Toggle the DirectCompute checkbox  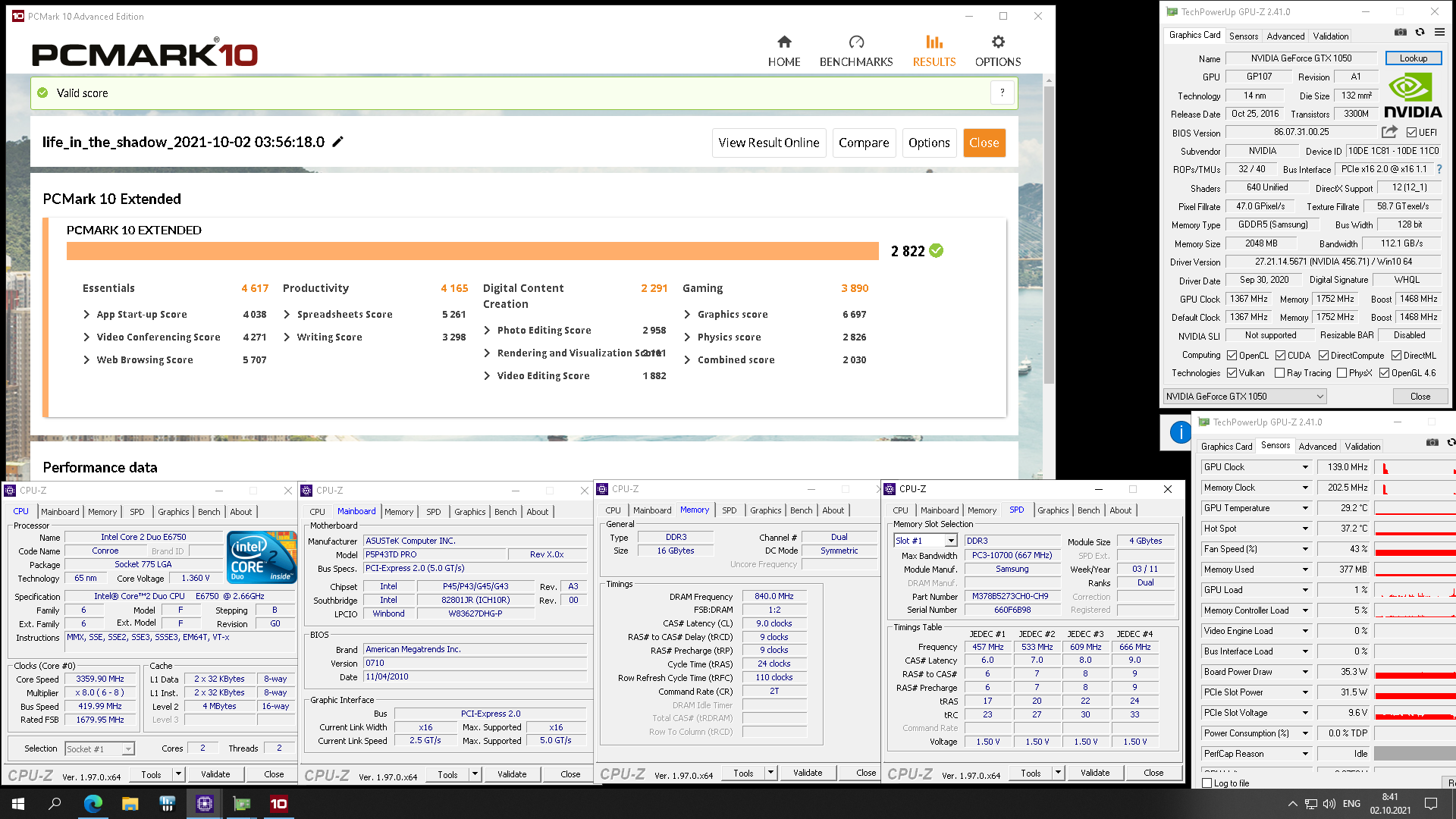pyautogui.click(x=1323, y=356)
